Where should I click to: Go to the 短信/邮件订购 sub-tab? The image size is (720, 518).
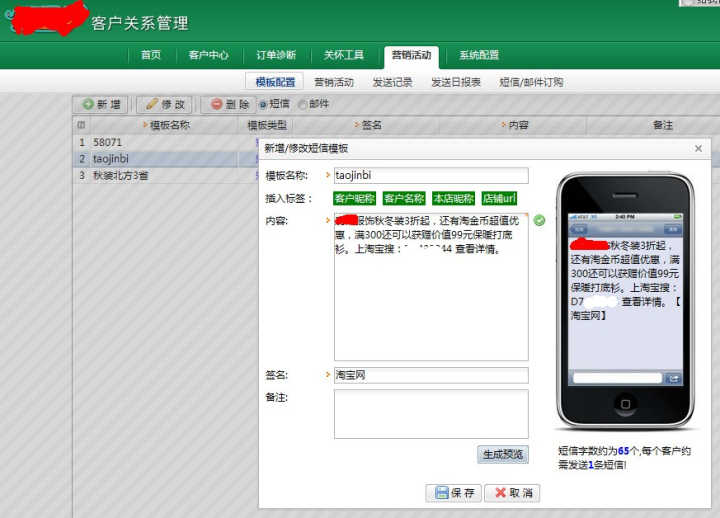(531, 82)
